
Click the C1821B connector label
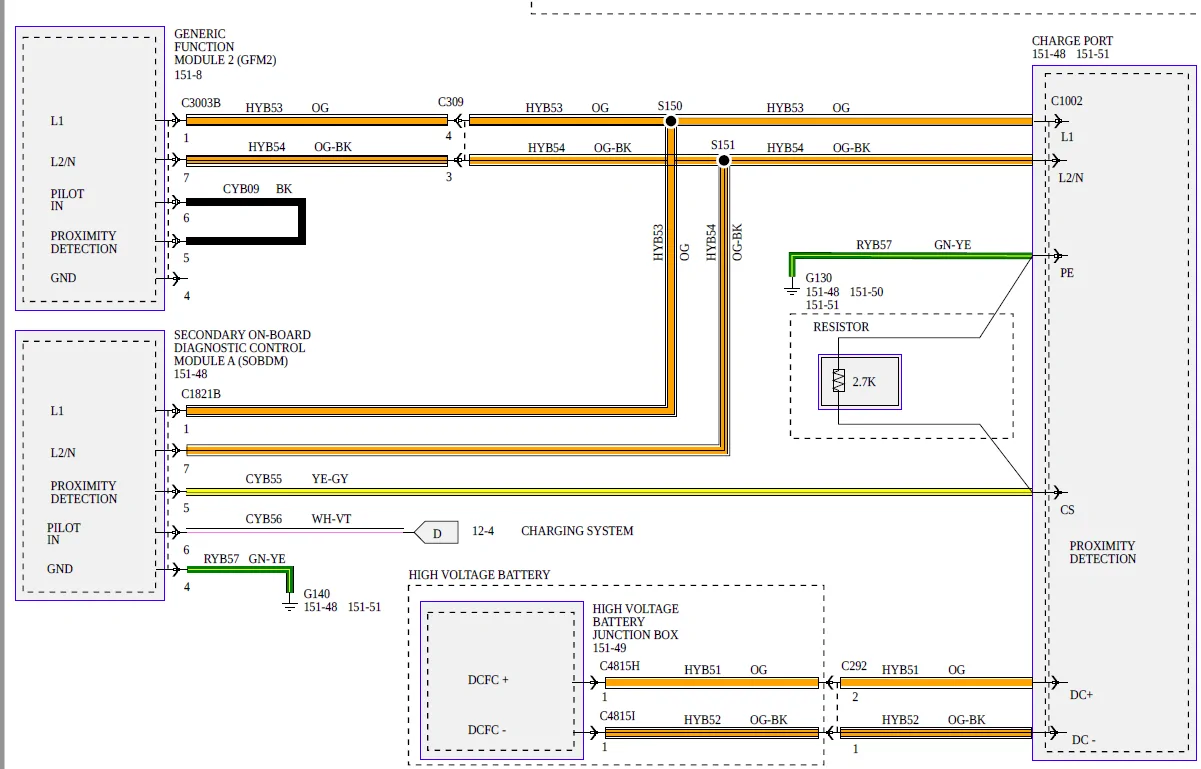tap(201, 394)
